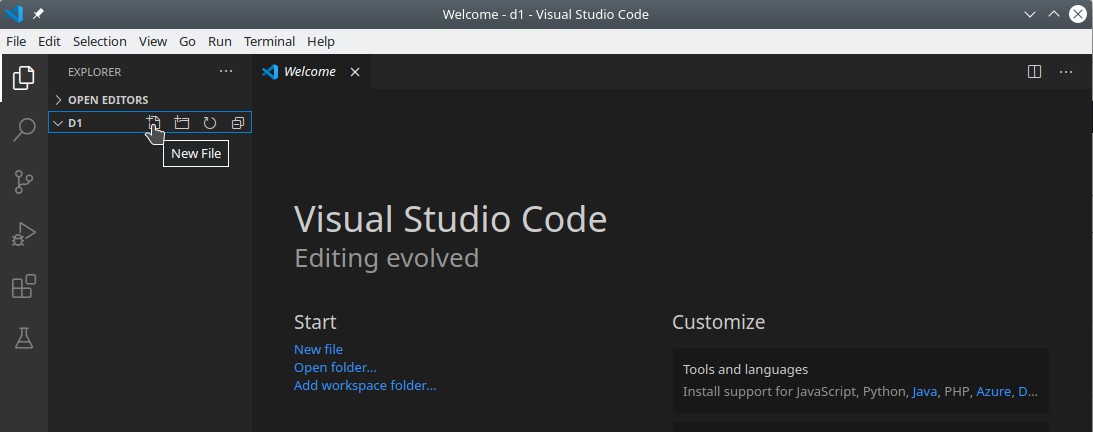Open the Testing flask view

24,339
